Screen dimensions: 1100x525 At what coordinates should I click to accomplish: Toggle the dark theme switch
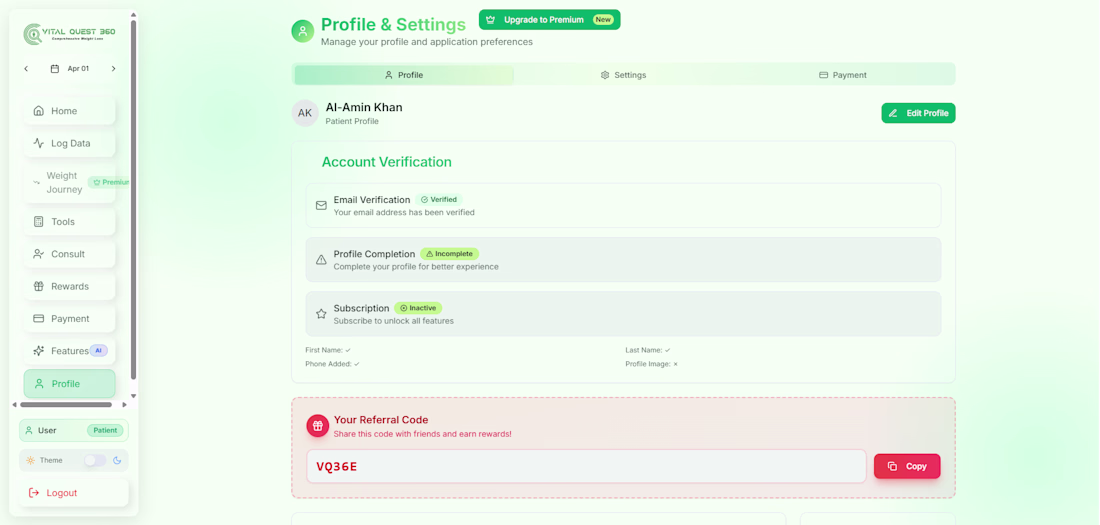(x=95, y=461)
